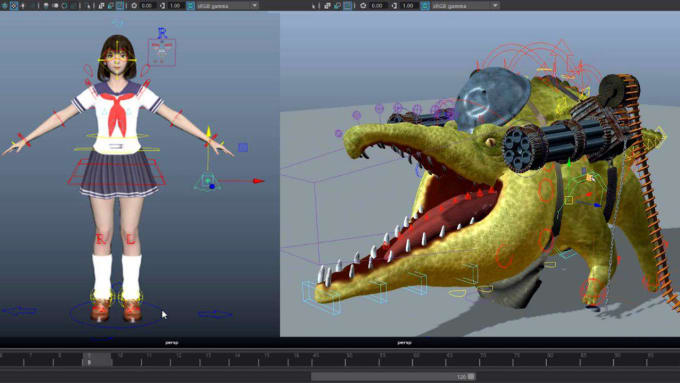Image resolution: width=680 pixels, height=383 pixels.
Task: Toggle the Textured display icon in the left viewport toolbar
Action: click(x=14, y=6)
